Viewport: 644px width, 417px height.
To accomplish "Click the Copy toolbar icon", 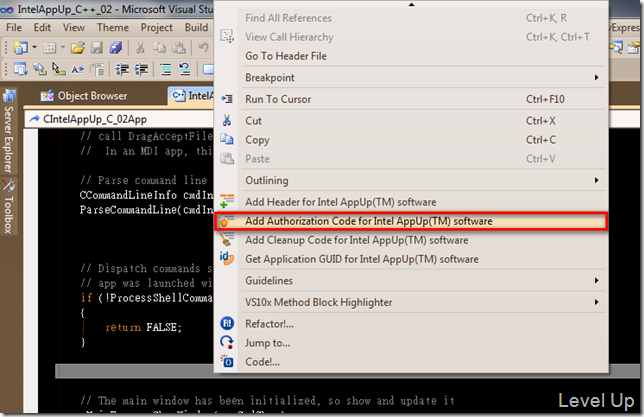I will [x=159, y=48].
